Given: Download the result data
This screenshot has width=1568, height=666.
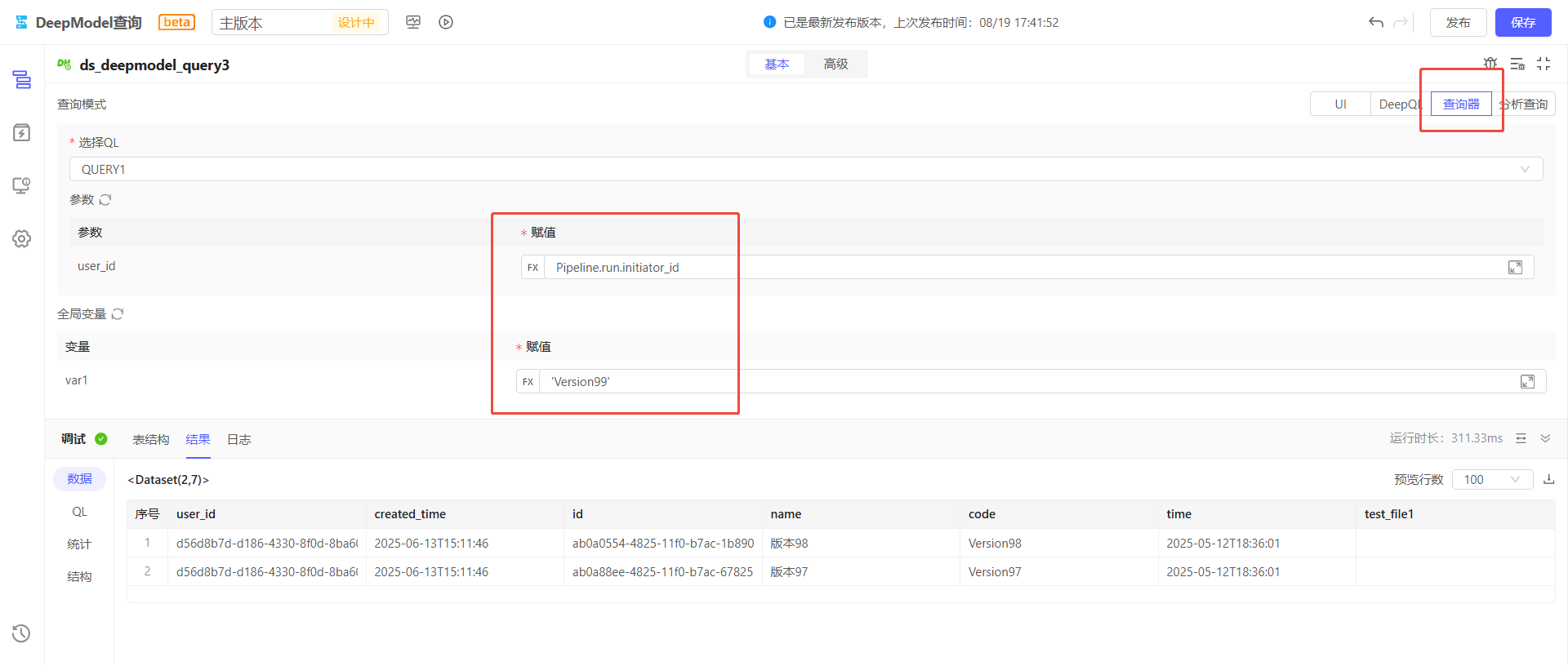Looking at the screenshot, I should tap(1548, 479).
